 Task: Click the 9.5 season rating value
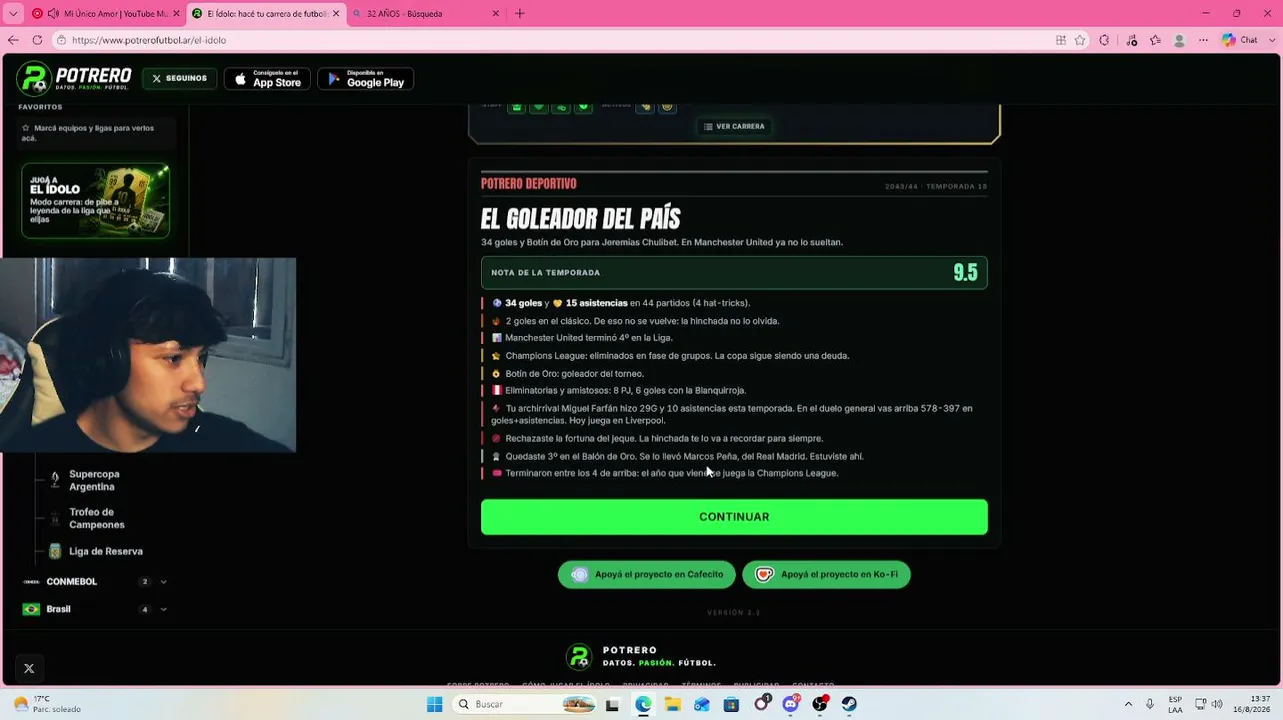(965, 273)
